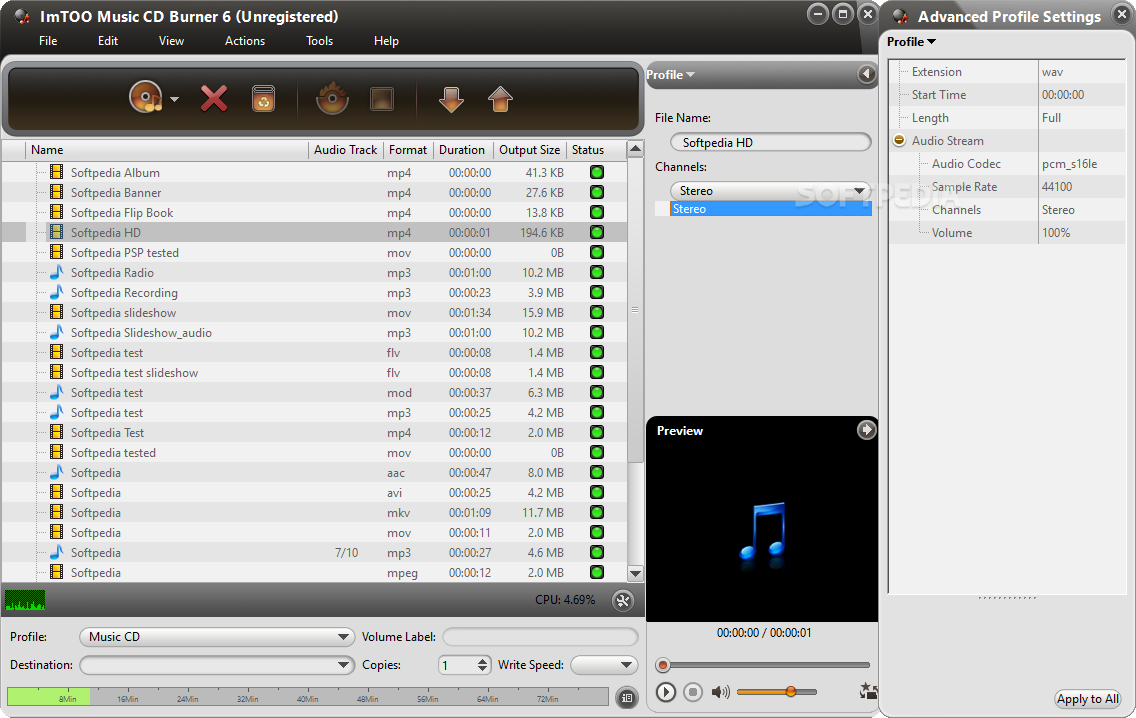Click the Sample Rate value 44100
This screenshot has width=1136, height=718.
pyautogui.click(x=1057, y=187)
